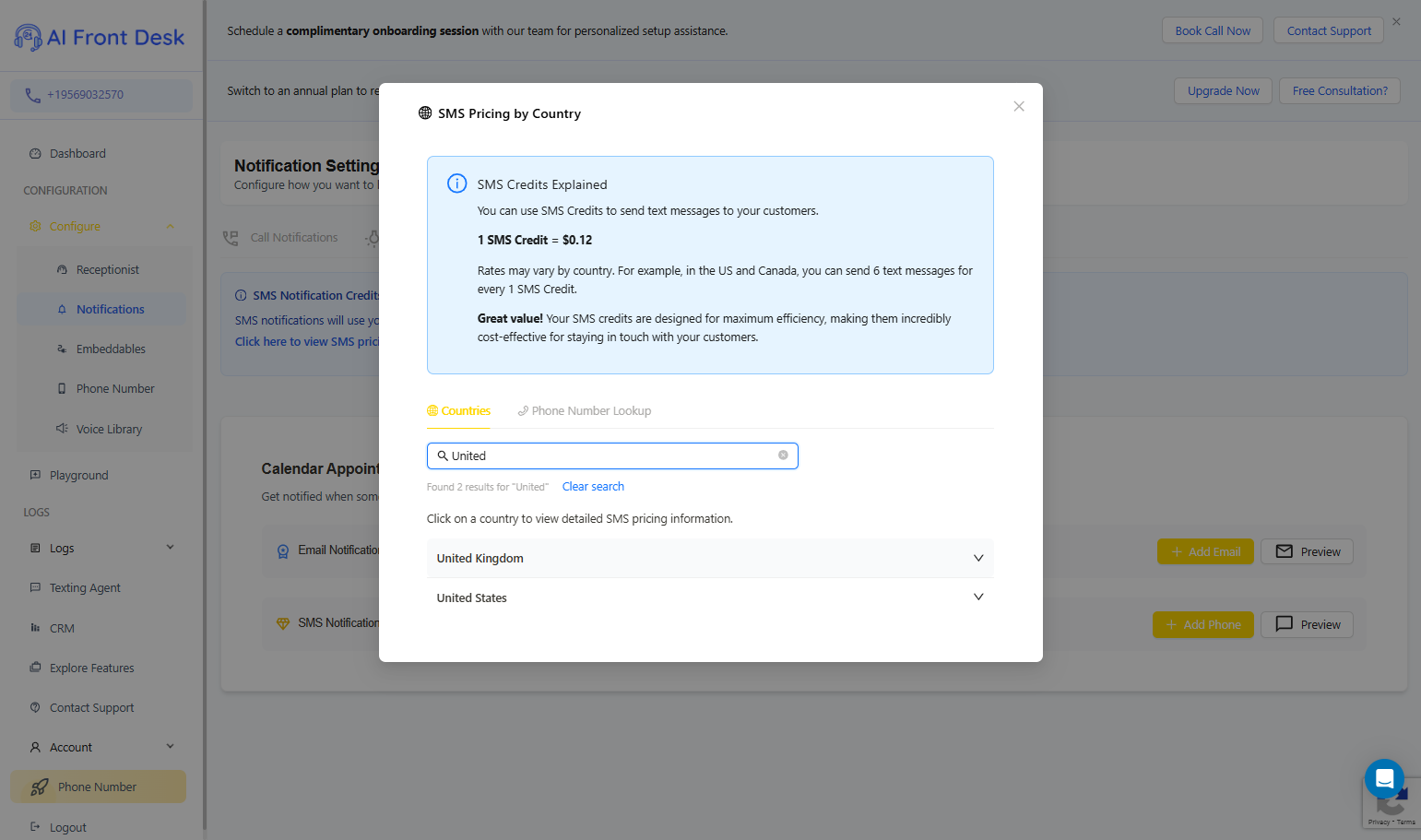Click the phone icon beside +19569032570
The height and width of the screenshot is (840, 1421).
32,95
